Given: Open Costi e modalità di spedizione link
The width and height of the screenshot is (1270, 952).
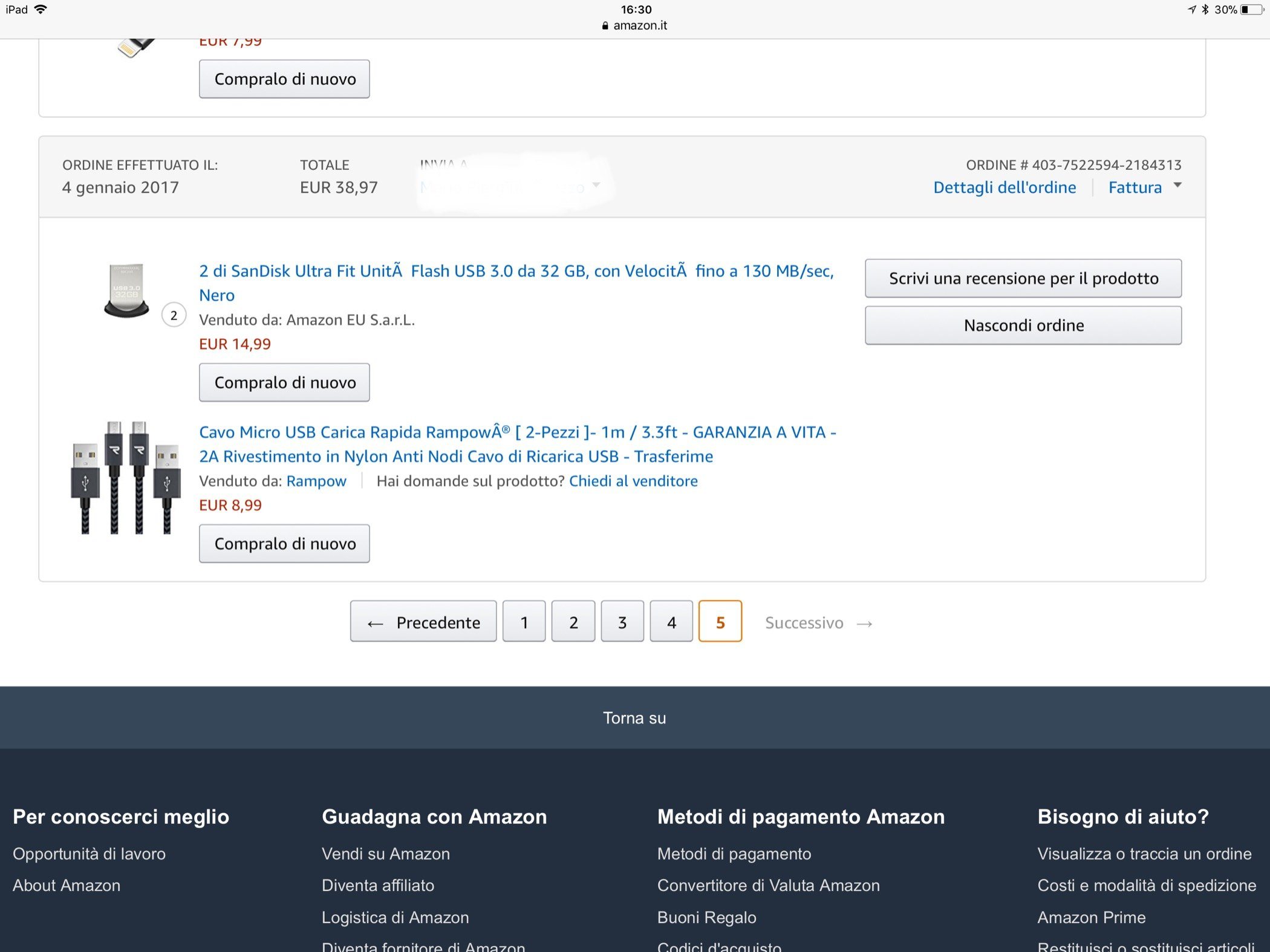Looking at the screenshot, I should pyautogui.click(x=1147, y=885).
